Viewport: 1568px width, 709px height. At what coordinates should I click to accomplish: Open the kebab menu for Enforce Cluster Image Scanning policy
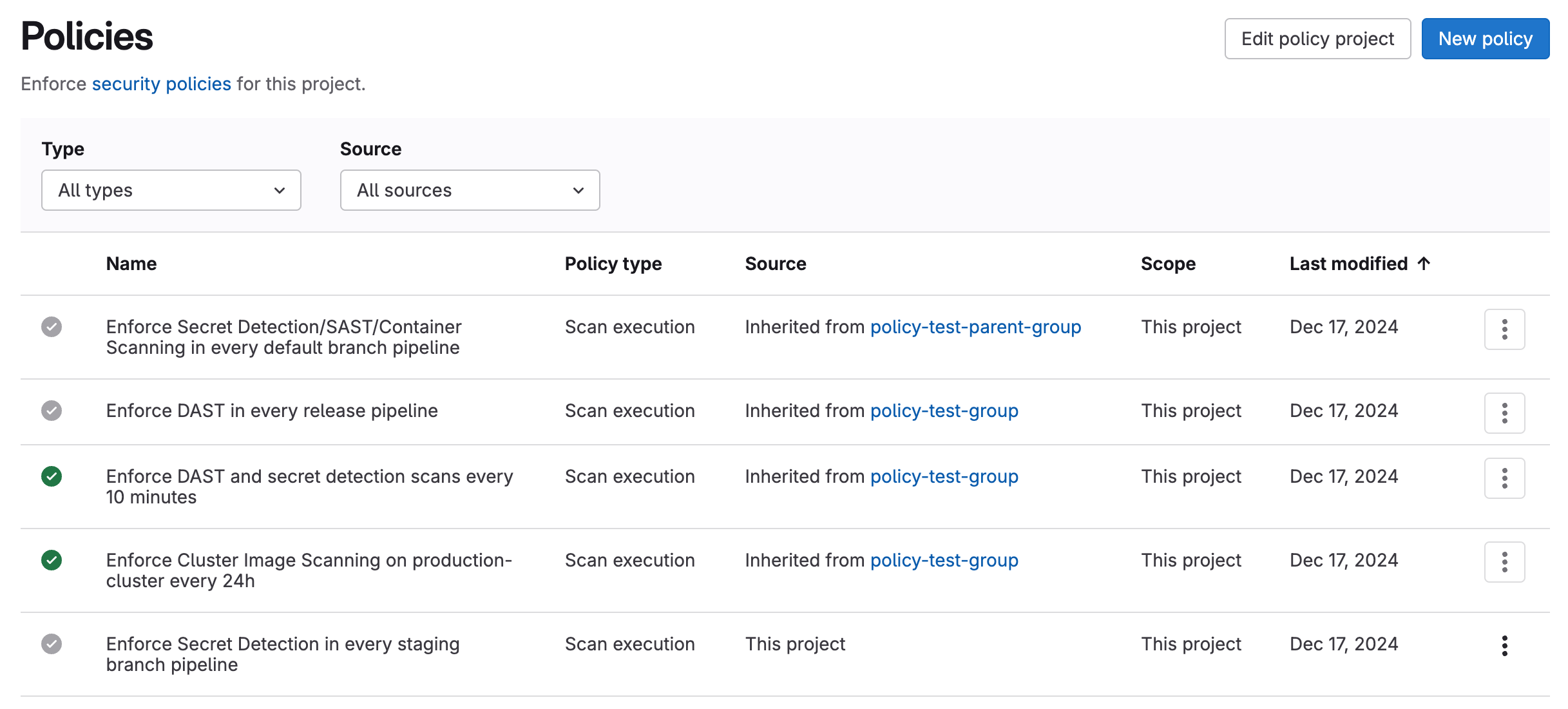(1504, 561)
